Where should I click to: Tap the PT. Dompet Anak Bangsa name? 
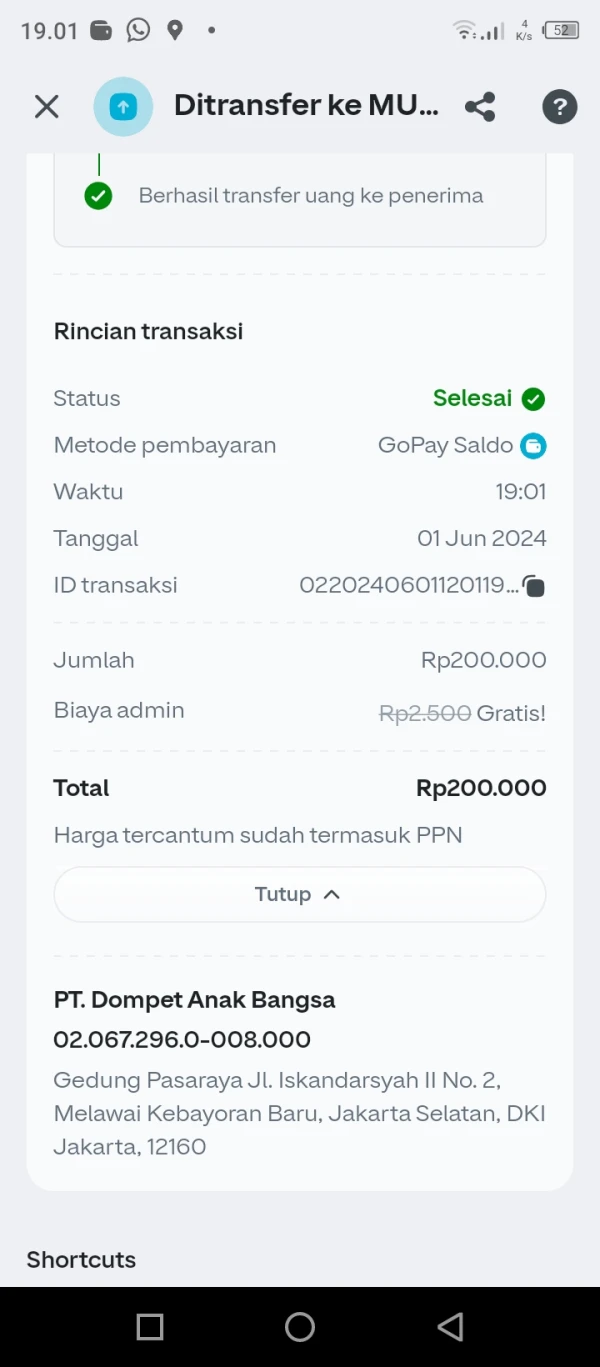pyautogui.click(x=194, y=1000)
